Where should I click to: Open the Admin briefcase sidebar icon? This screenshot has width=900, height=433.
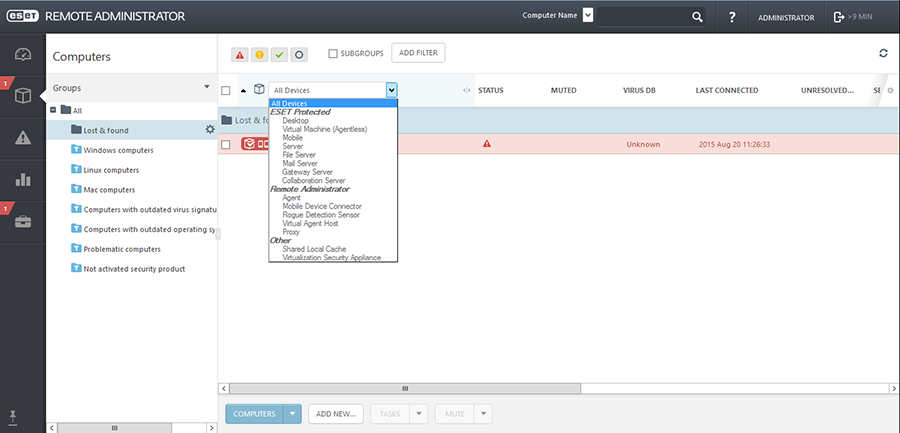[x=23, y=221]
